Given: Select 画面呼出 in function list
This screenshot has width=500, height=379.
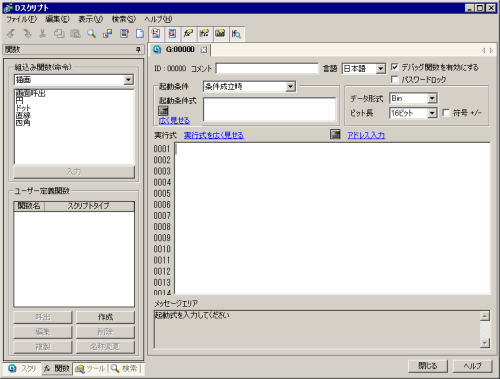Looking at the screenshot, I should tap(30, 94).
